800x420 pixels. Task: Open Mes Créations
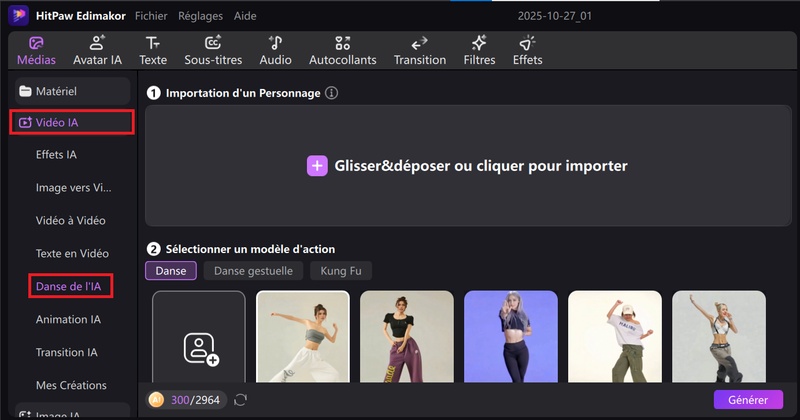pos(71,385)
